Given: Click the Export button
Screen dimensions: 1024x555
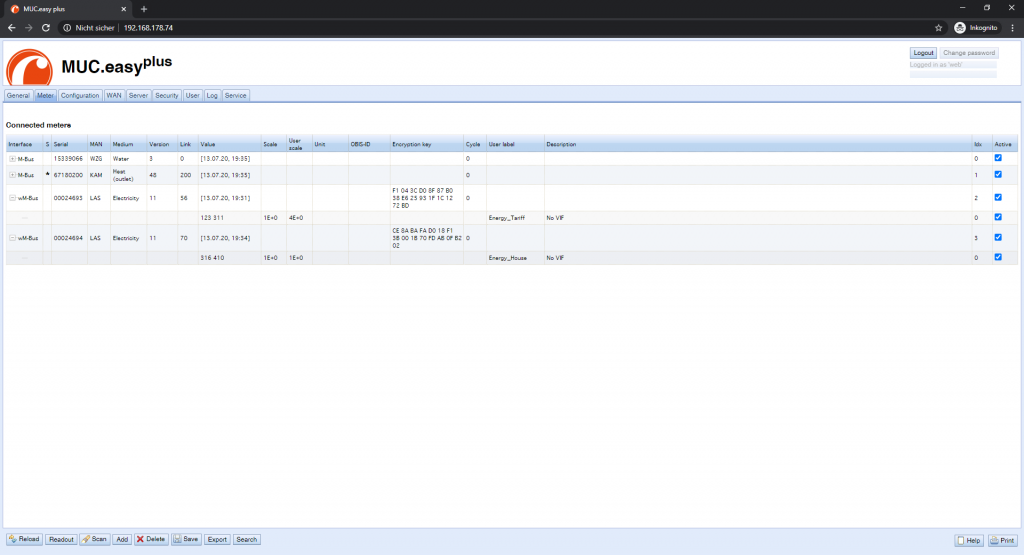Looking at the screenshot, I should (x=217, y=539).
